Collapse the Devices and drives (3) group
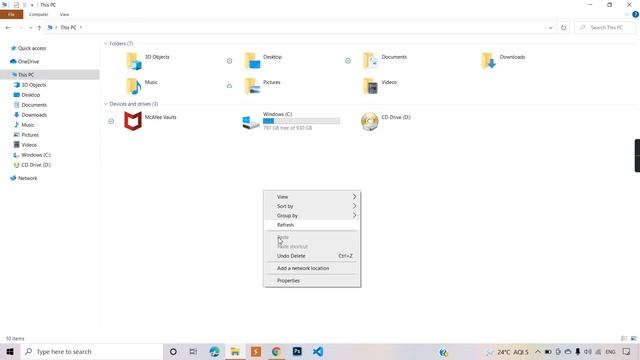 (x=106, y=104)
